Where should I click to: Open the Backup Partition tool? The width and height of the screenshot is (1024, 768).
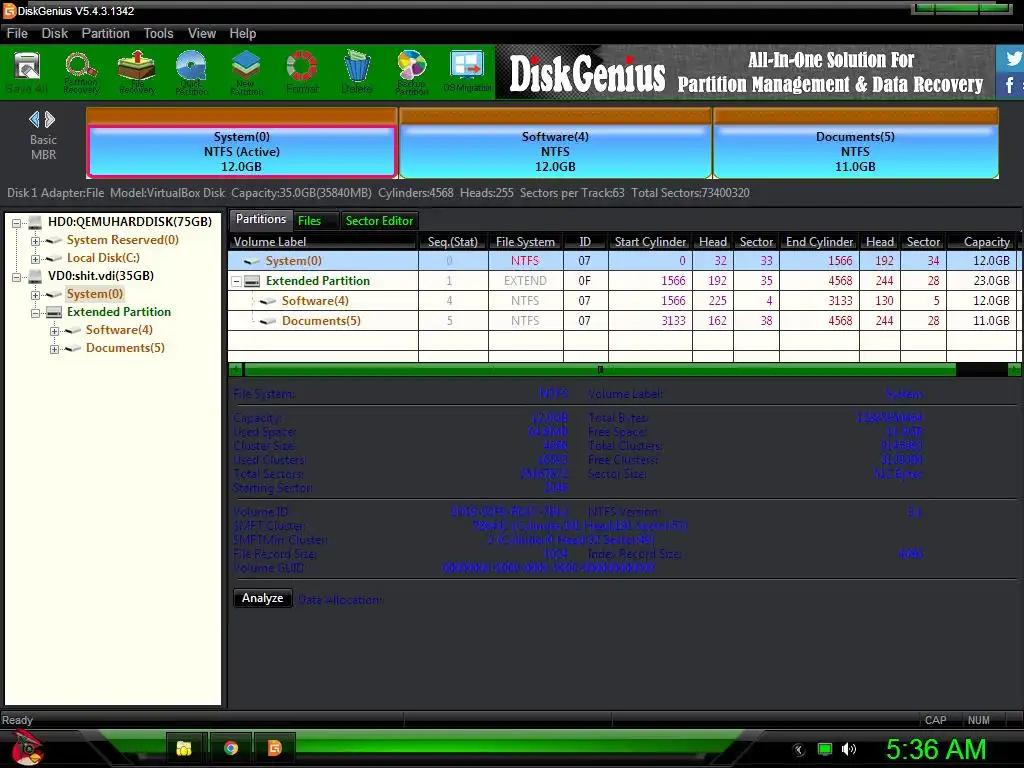click(411, 72)
